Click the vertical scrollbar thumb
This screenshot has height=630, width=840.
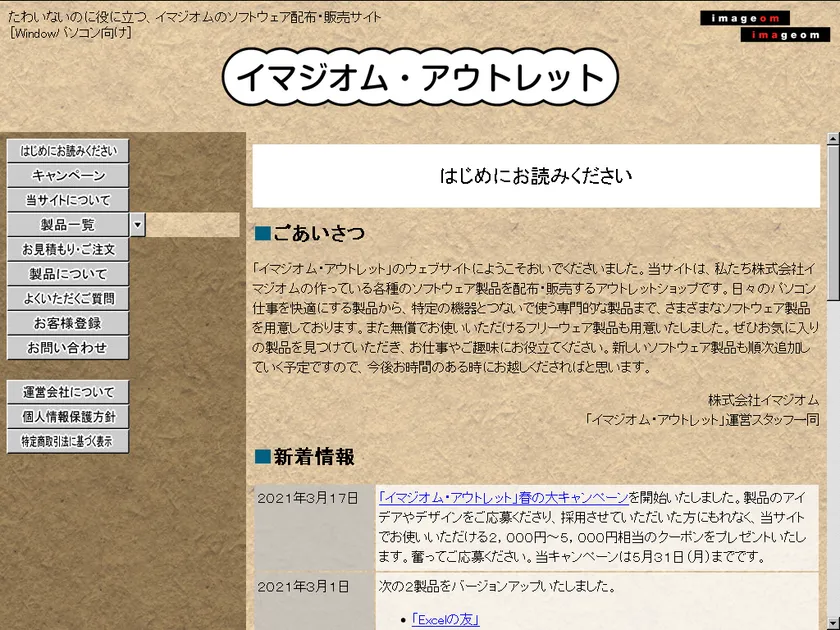pyautogui.click(x=833, y=222)
